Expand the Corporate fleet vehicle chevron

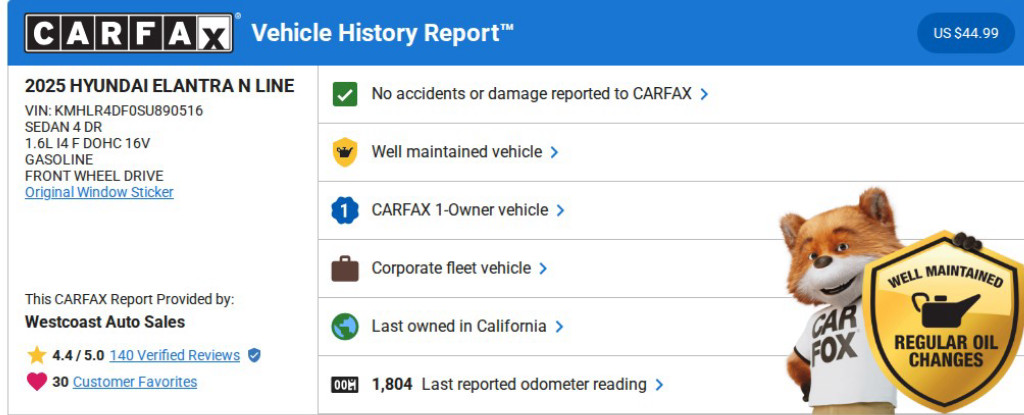click(543, 268)
